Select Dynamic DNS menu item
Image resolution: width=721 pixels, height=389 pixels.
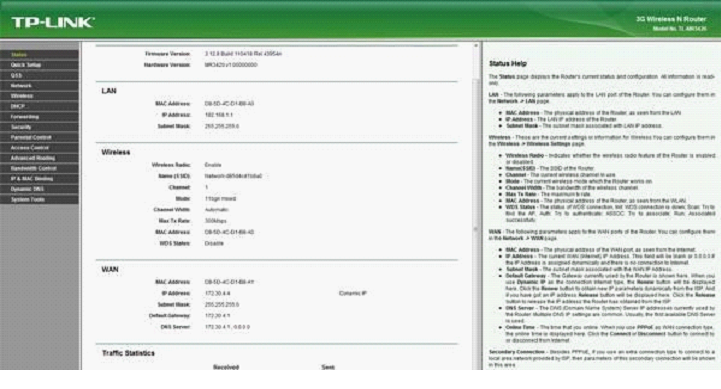39,189
